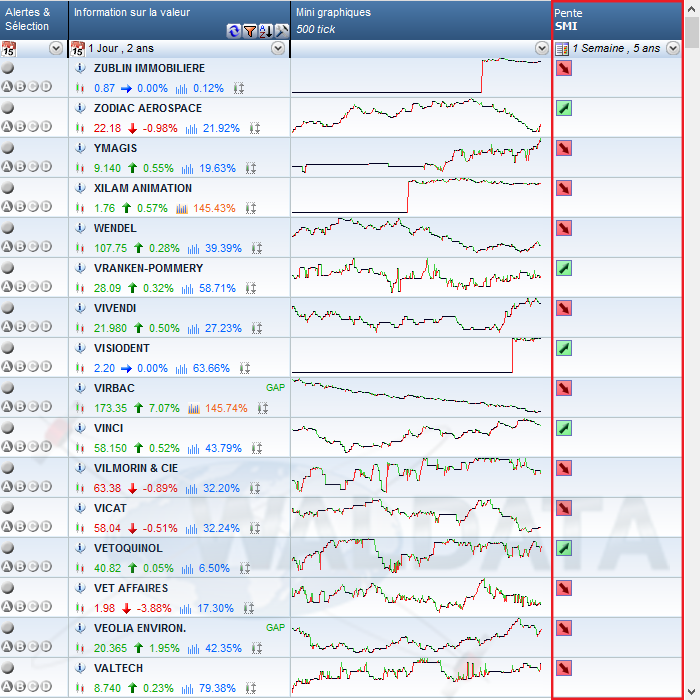Click red down slope icon for VALTECH
The width and height of the screenshot is (700, 700).
point(564,668)
